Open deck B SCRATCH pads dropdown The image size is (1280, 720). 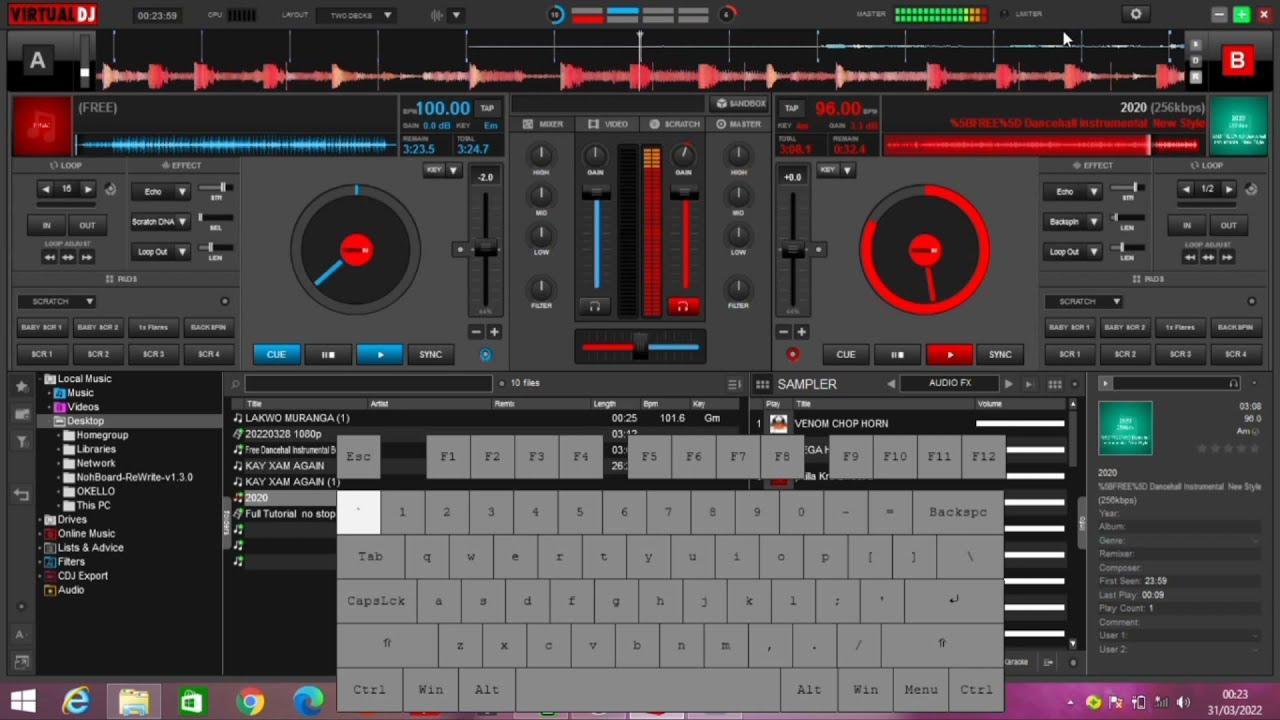[1084, 301]
